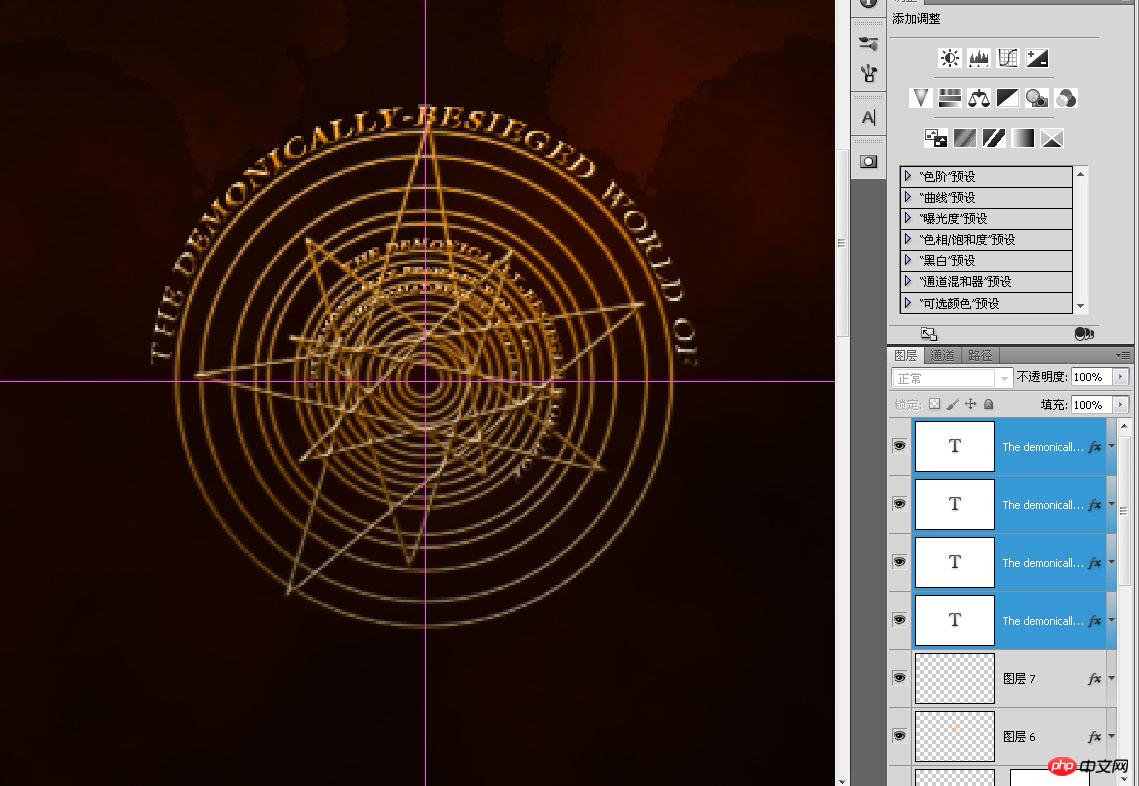Viewport: 1139px width, 786px height.
Task: Open the 正常 blend mode dropdown
Action: (x=952, y=378)
